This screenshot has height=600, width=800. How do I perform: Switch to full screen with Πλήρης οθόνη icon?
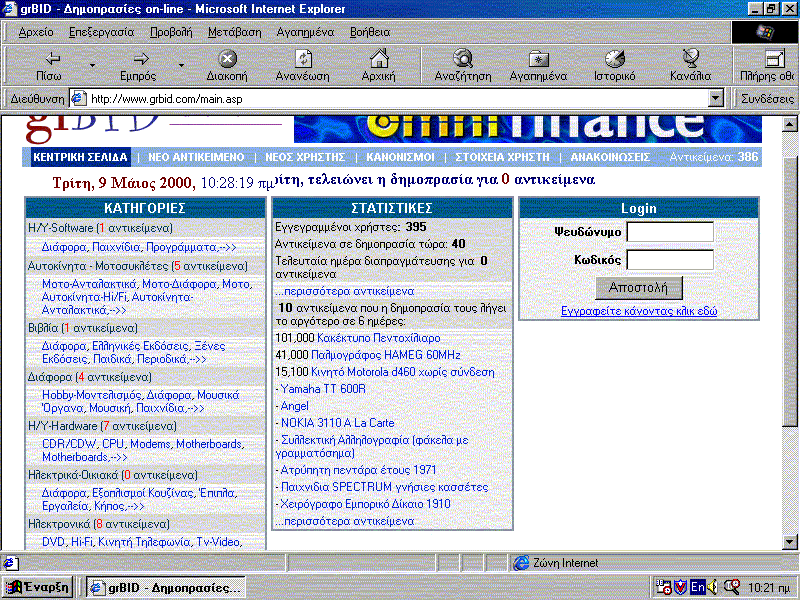(775, 59)
